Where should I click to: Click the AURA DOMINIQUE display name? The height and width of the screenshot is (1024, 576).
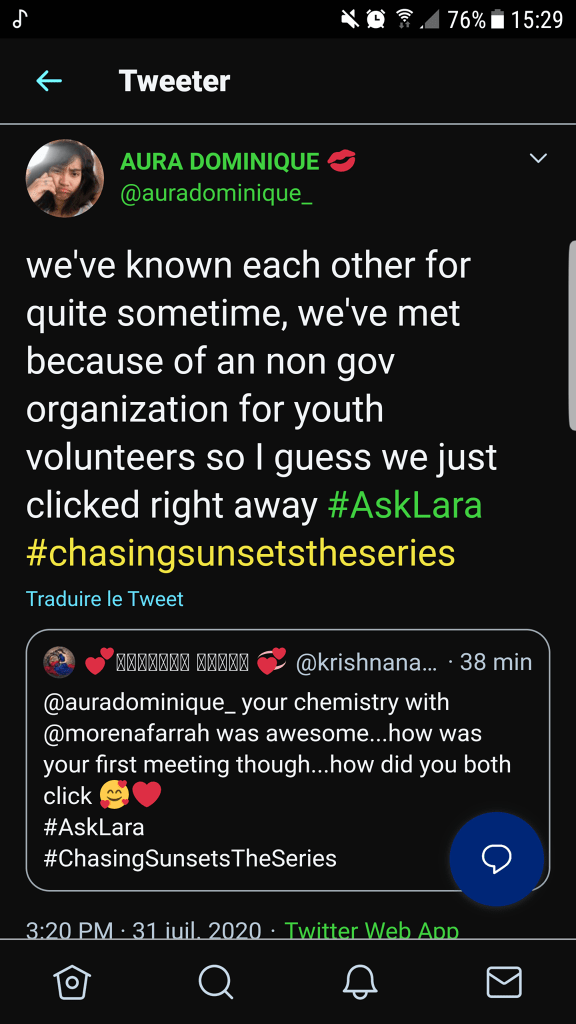pos(220,161)
